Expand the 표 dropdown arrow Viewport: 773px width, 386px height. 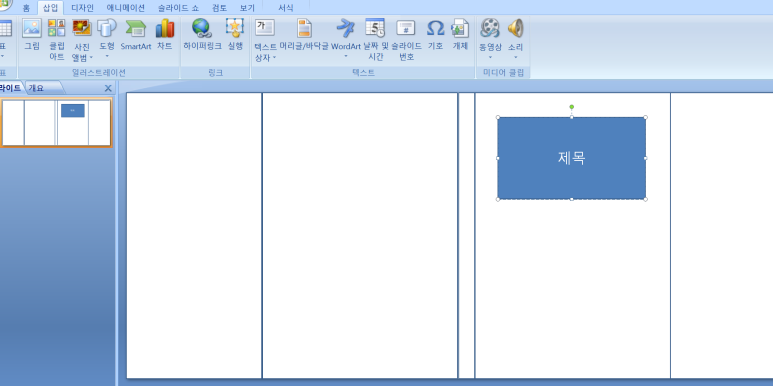click(x=2, y=57)
